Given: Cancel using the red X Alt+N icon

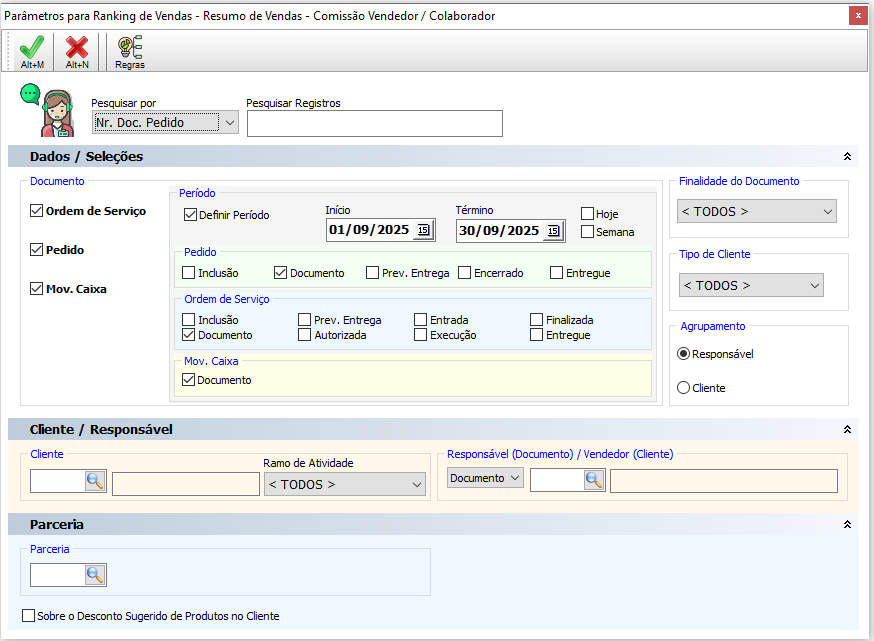Looking at the screenshot, I should [x=77, y=52].
